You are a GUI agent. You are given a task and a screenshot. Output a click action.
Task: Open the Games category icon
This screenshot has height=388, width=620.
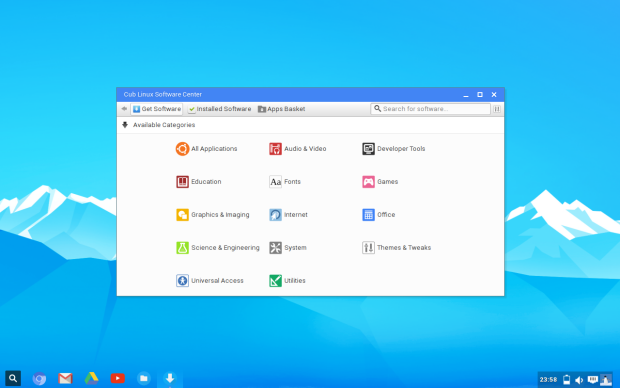click(368, 182)
